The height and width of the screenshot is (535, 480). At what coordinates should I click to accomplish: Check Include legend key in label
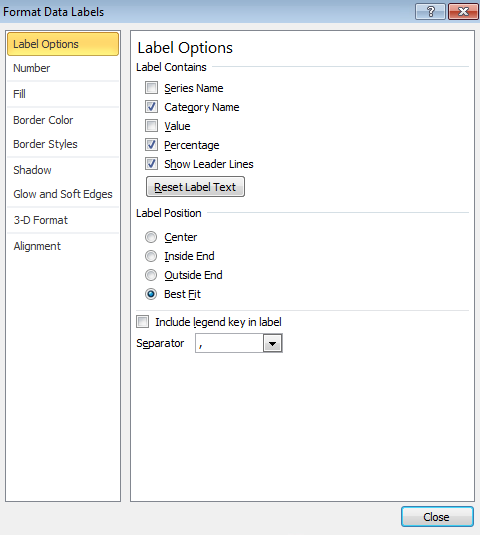coord(142,322)
